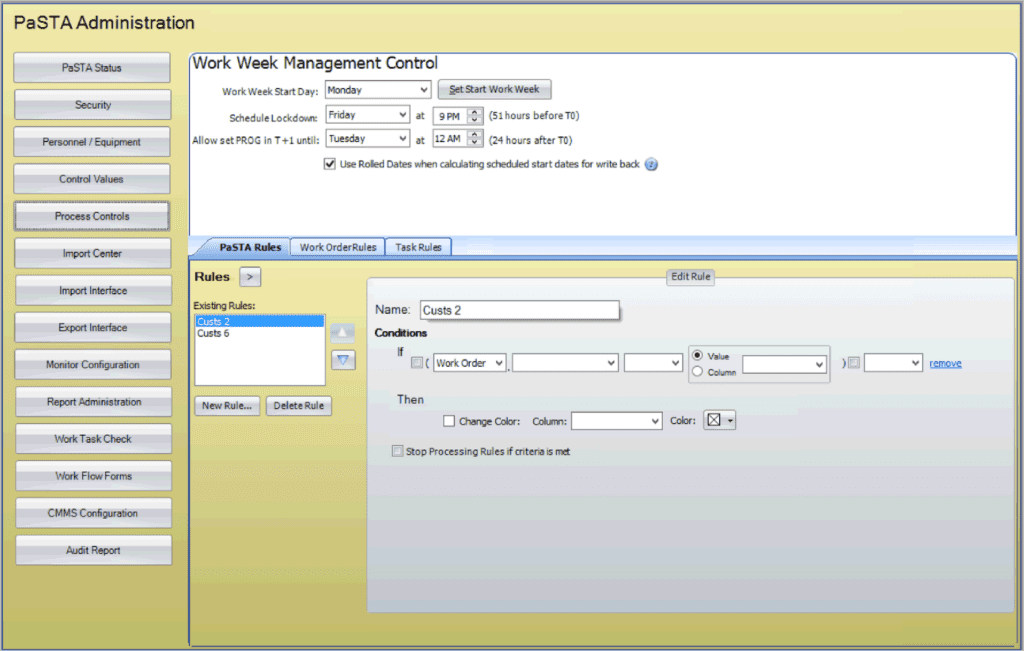The width and height of the screenshot is (1024, 651).
Task: Open the Import Center section
Action: (92, 254)
